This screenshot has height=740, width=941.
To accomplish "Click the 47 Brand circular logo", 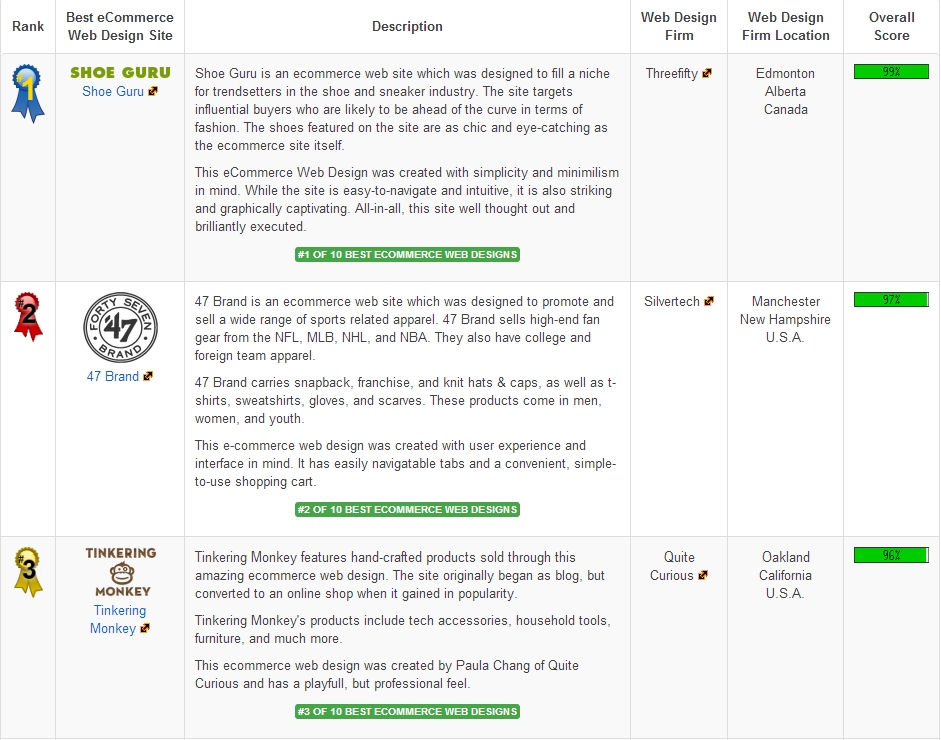I will tap(120, 328).
